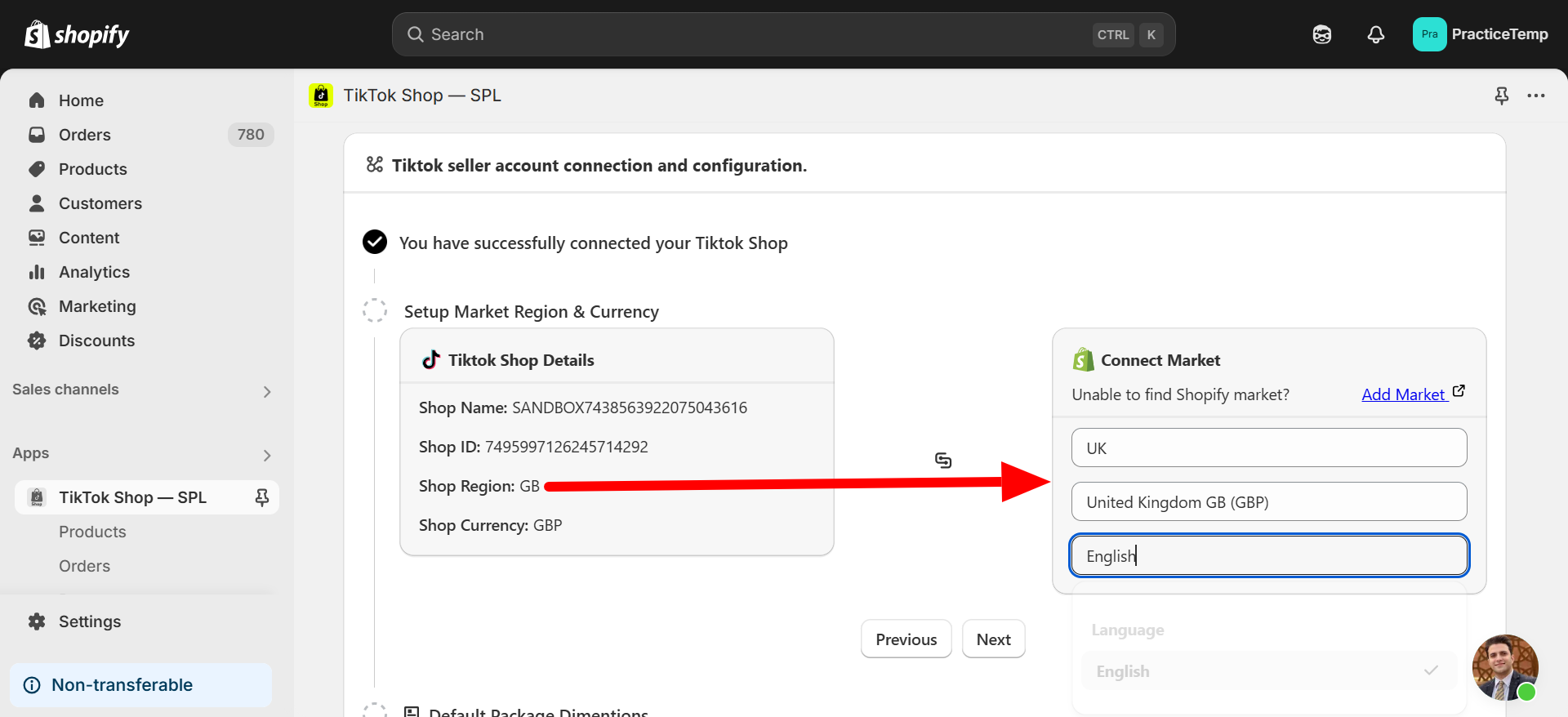
Task: Open the Sidekick assistant icon
Action: [1322, 34]
